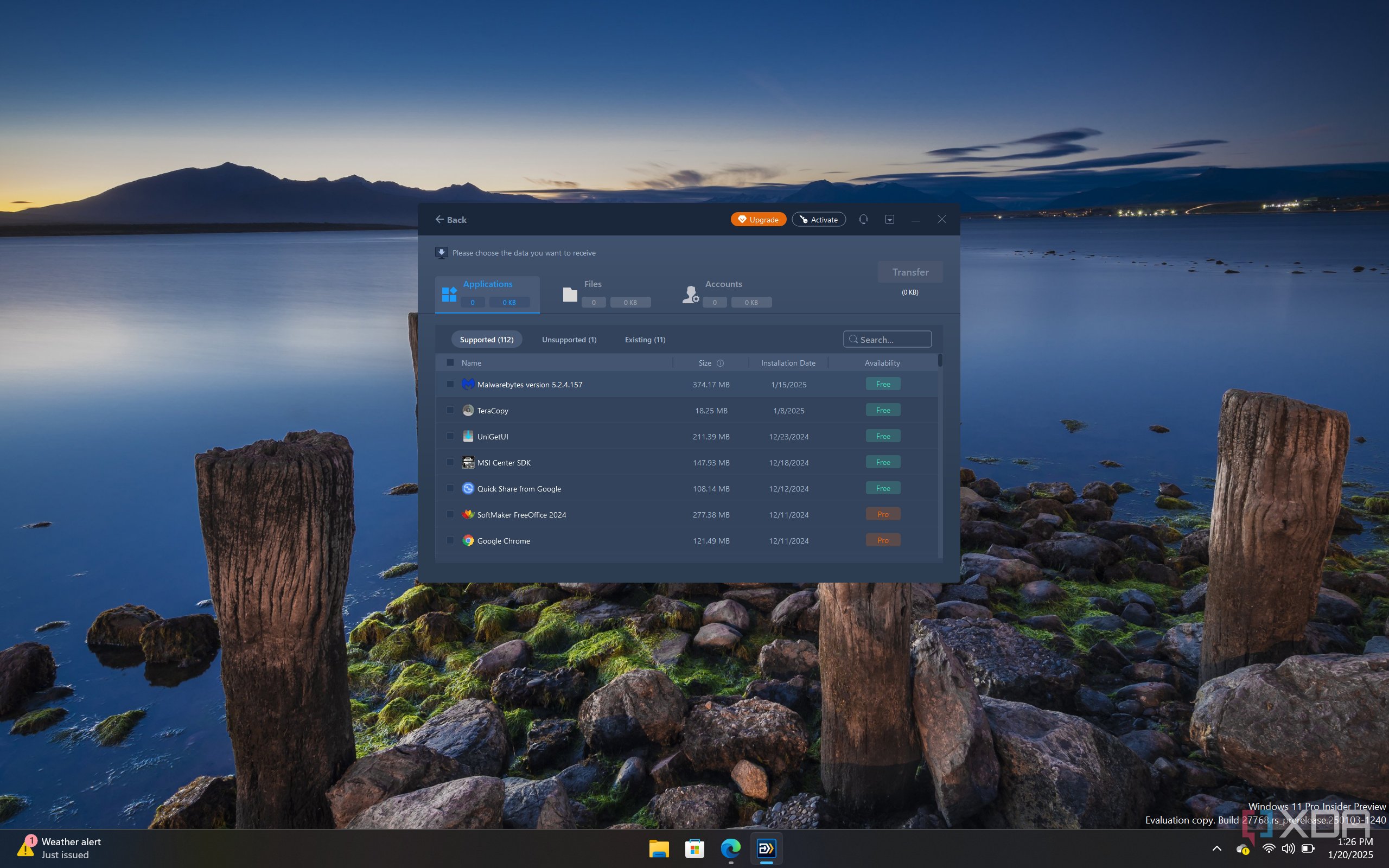Image resolution: width=1389 pixels, height=868 pixels.
Task: Tick the UniGetUI checkbox
Action: coord(450,436)
